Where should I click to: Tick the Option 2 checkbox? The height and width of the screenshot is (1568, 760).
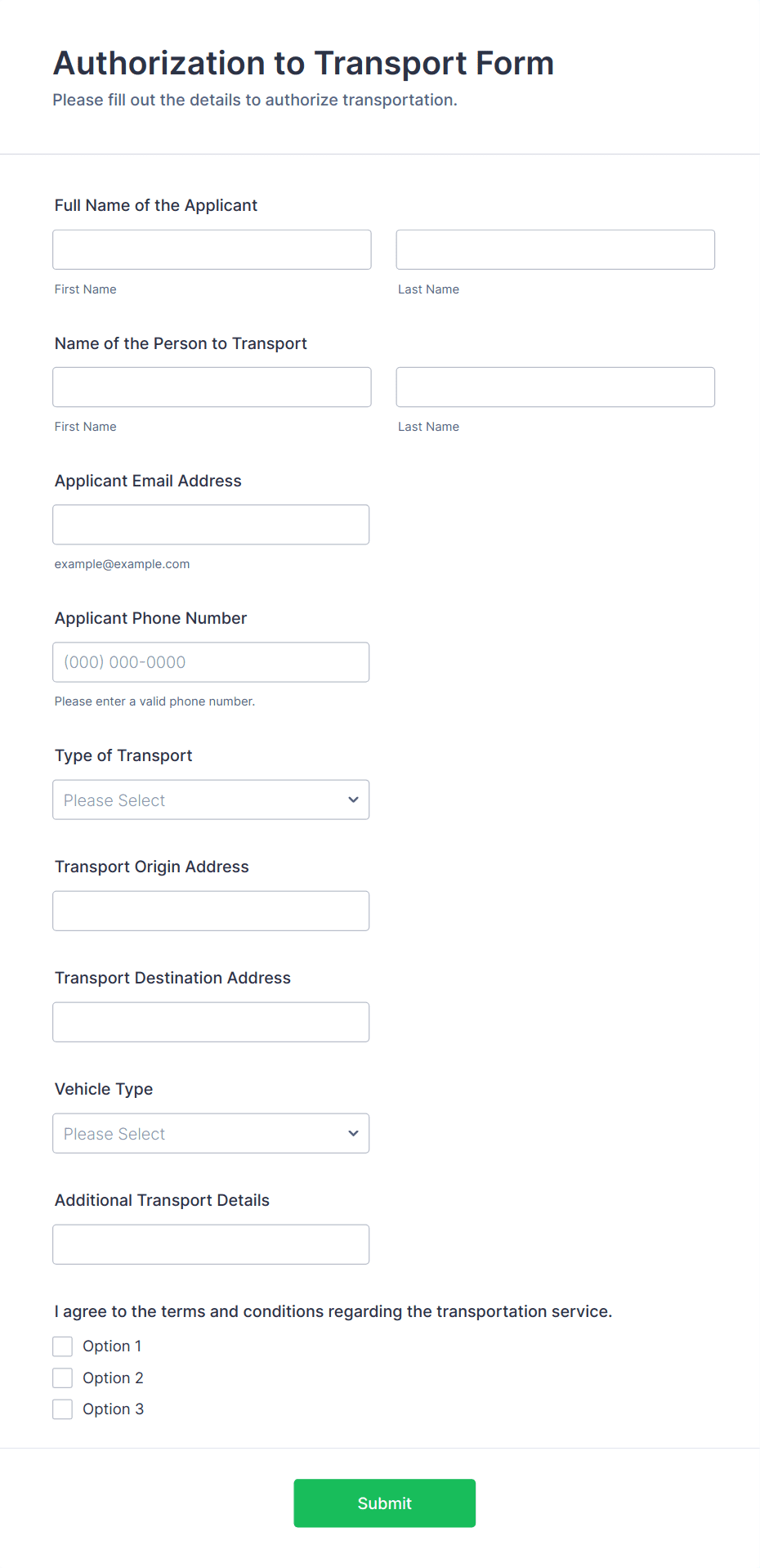coord(63,1378)
